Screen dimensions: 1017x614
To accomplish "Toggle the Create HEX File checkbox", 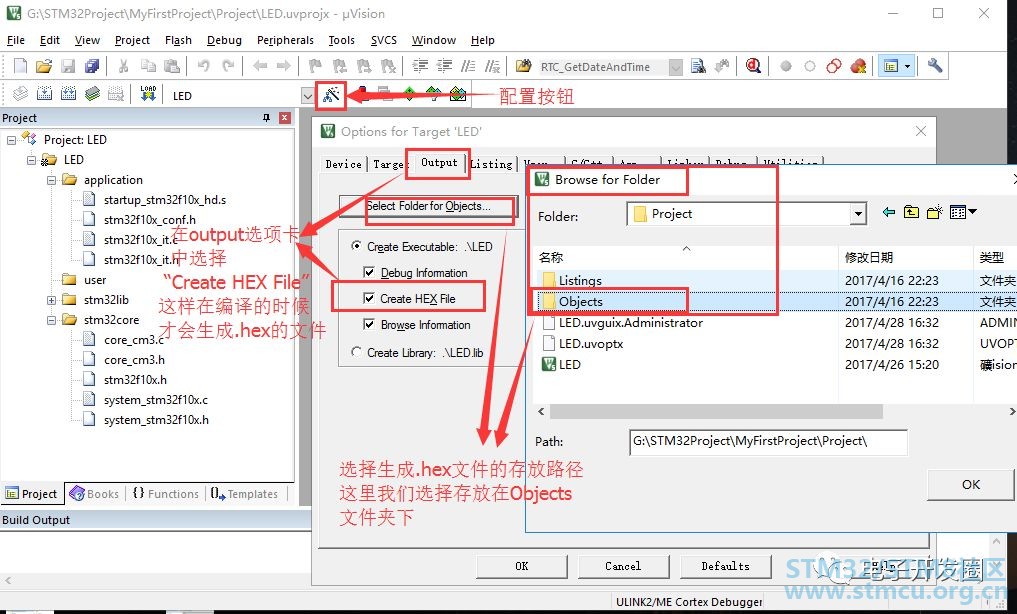I will pyautogui.click(x=368, y=298).
